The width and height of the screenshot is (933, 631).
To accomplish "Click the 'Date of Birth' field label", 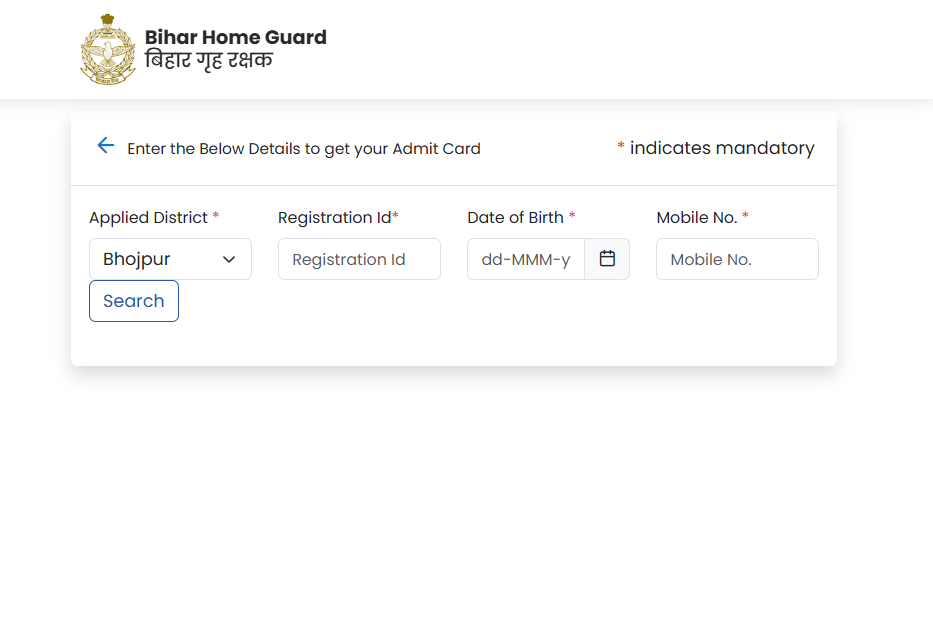I will pyautogui.click(x=515, y=217).
